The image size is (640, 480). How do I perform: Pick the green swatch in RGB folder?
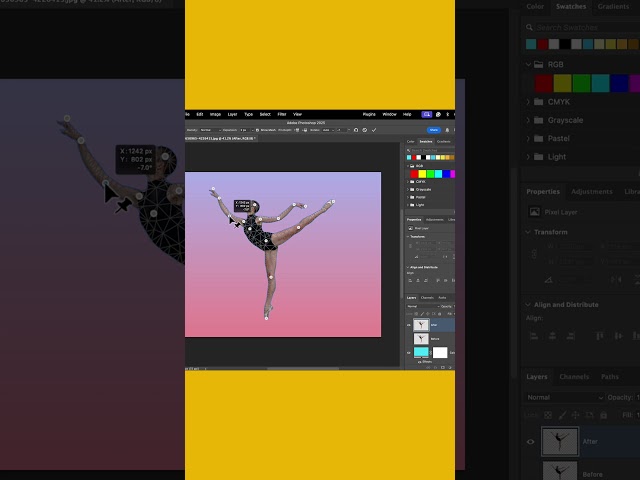tap(430, 174)
